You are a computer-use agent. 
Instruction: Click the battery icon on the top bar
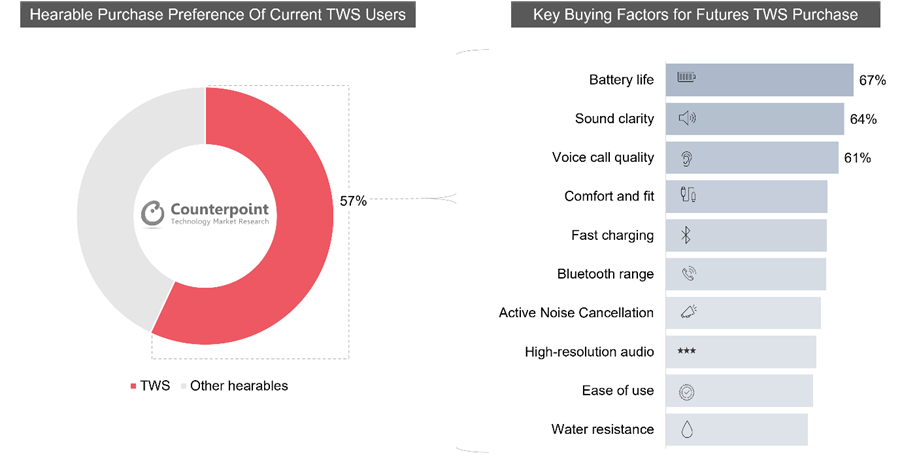tap(688, 79)
